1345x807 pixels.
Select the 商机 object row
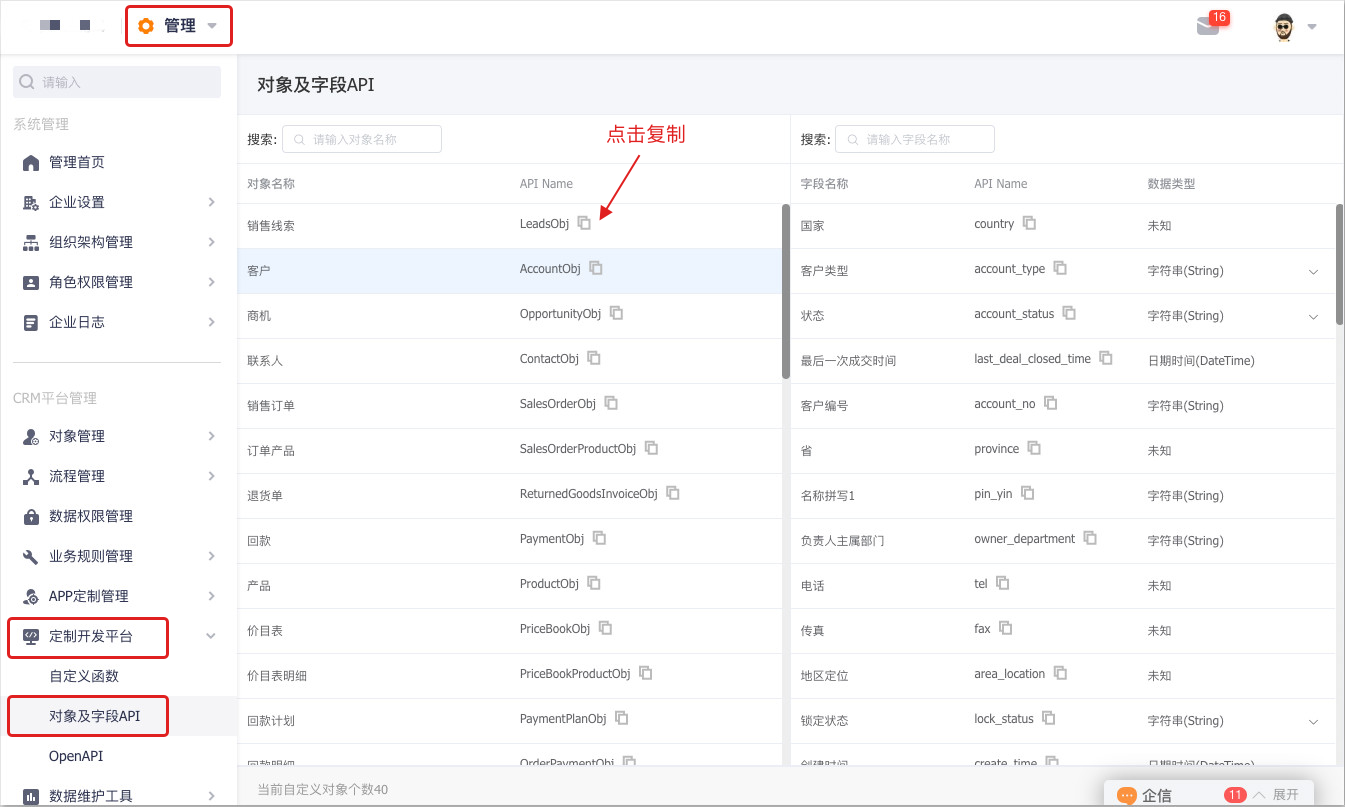click(509, 316)
